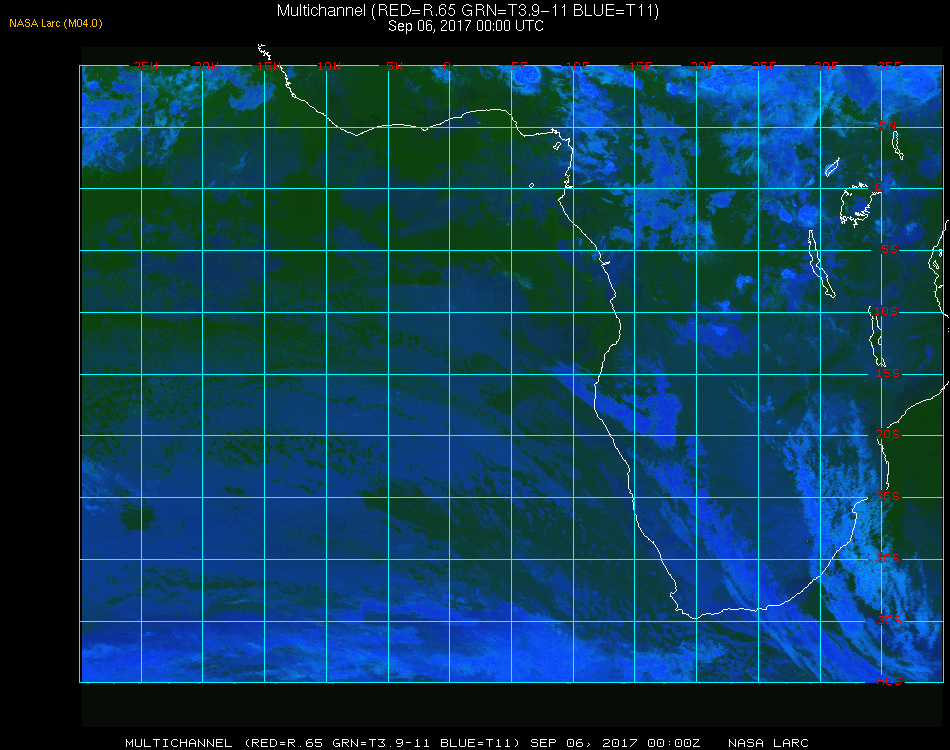Click the 15S latitude label
This screenshot has height=750, width=950.
pos(888,373)
